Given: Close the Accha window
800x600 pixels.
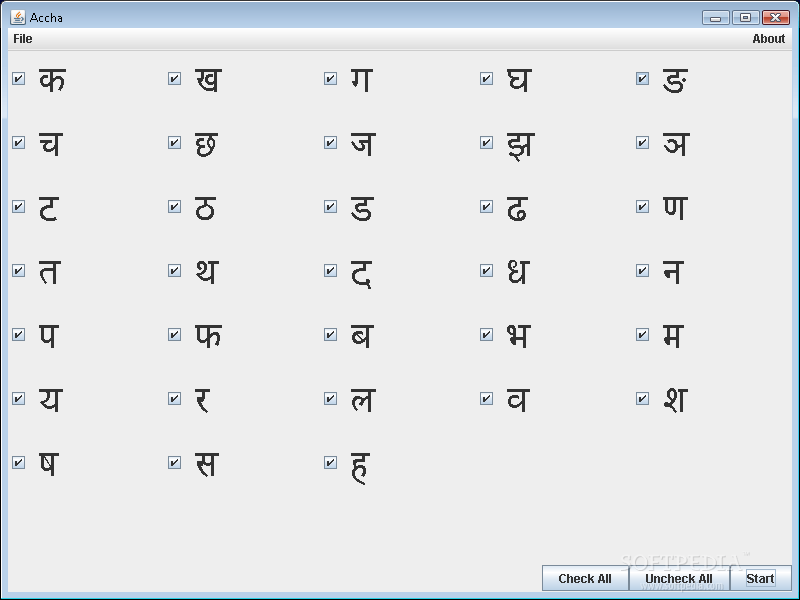Looking at the screenshot, I should click(x=776, y=18).
